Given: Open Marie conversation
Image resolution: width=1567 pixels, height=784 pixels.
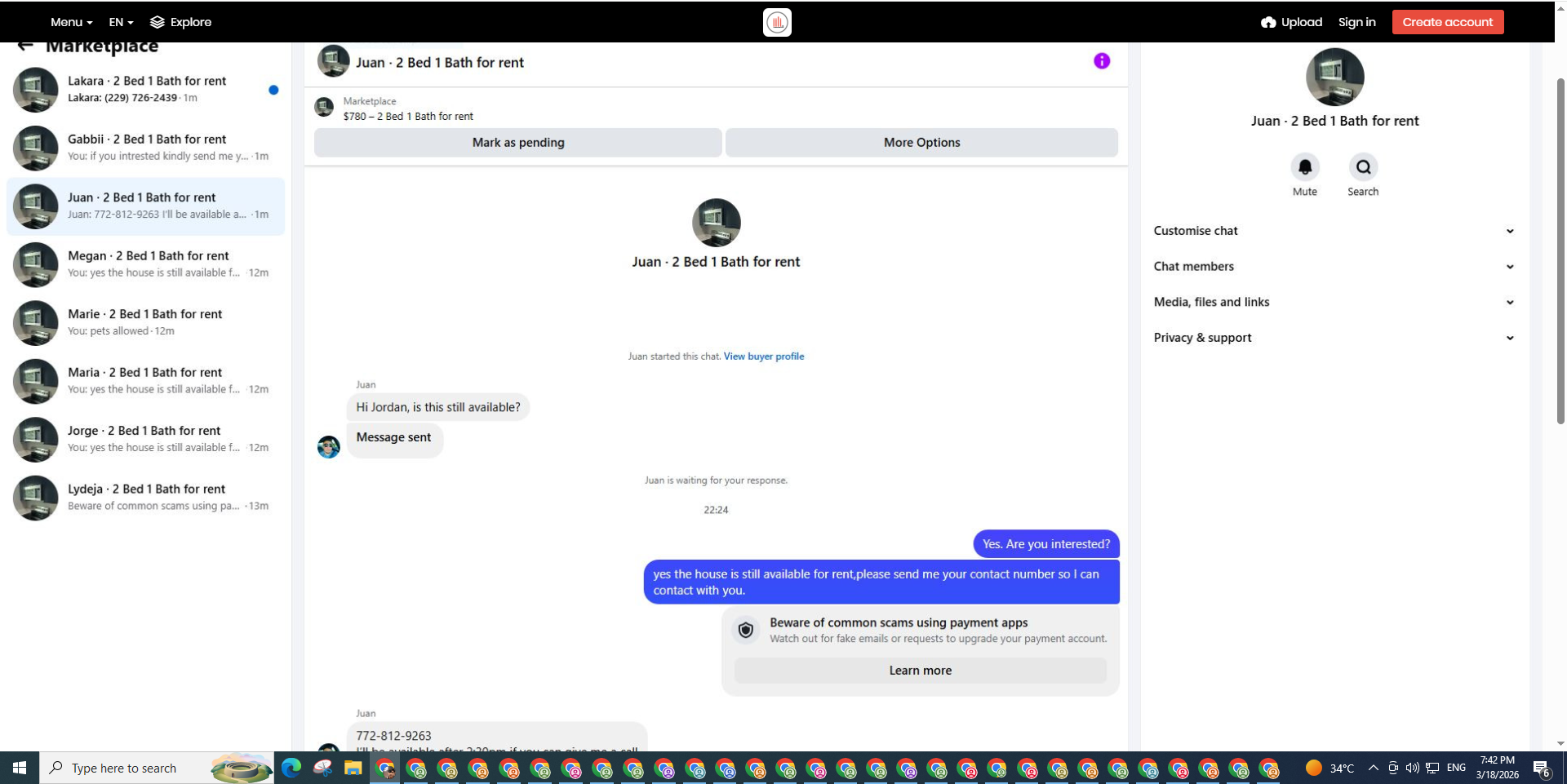Looking at the screenshot, I should pyautogui.click(x=145, y=323).
